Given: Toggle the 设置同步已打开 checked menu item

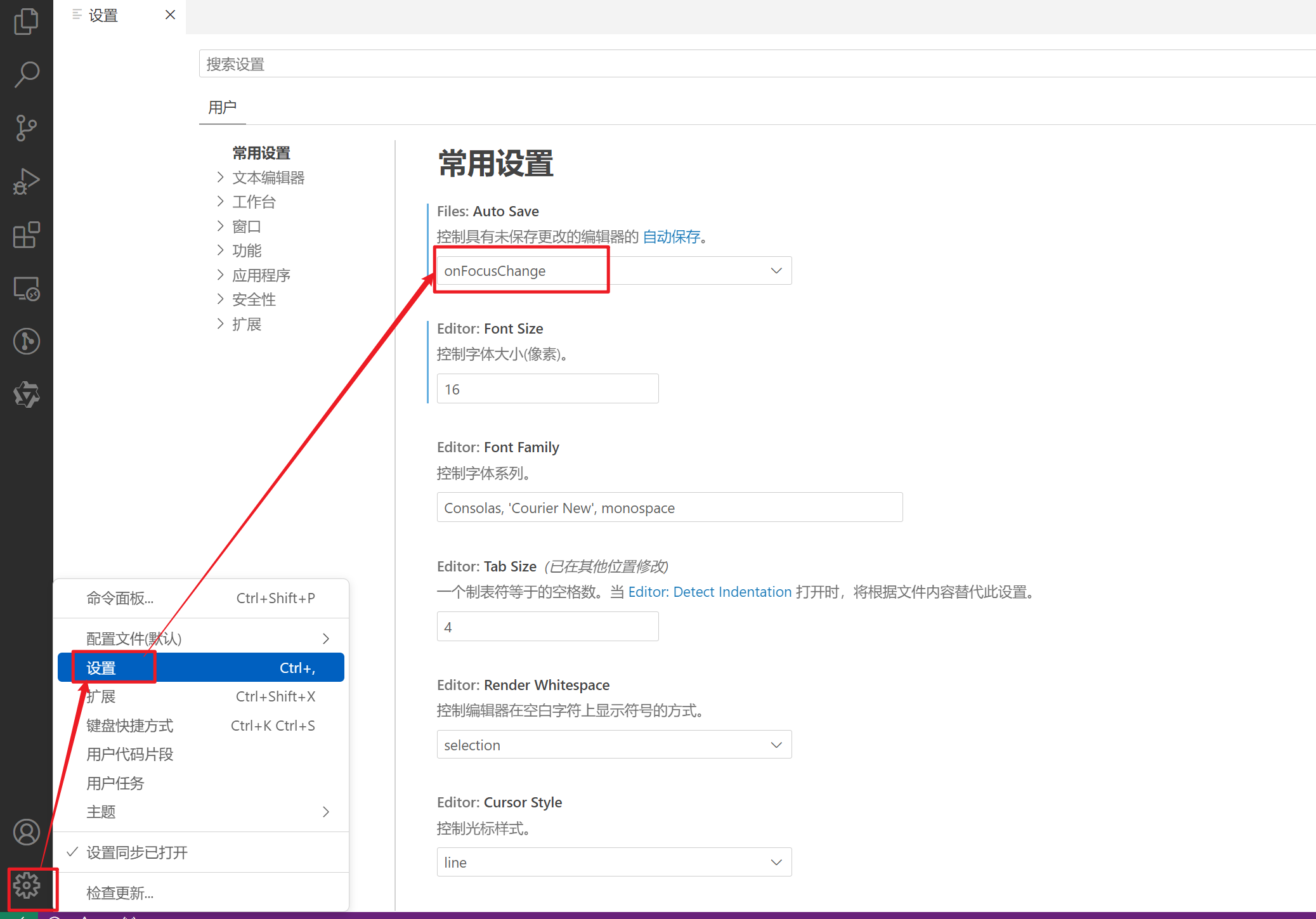Looking at the screenshot, I should 137,852.
